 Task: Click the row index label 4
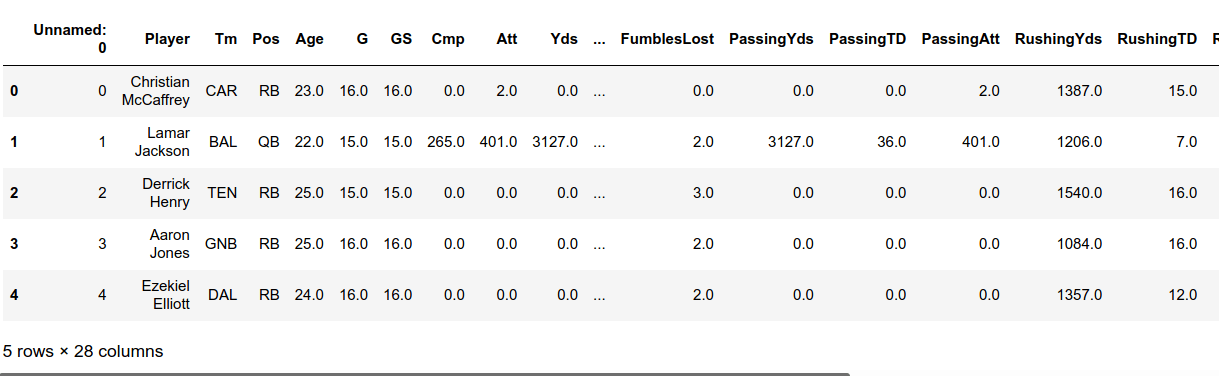14,295
